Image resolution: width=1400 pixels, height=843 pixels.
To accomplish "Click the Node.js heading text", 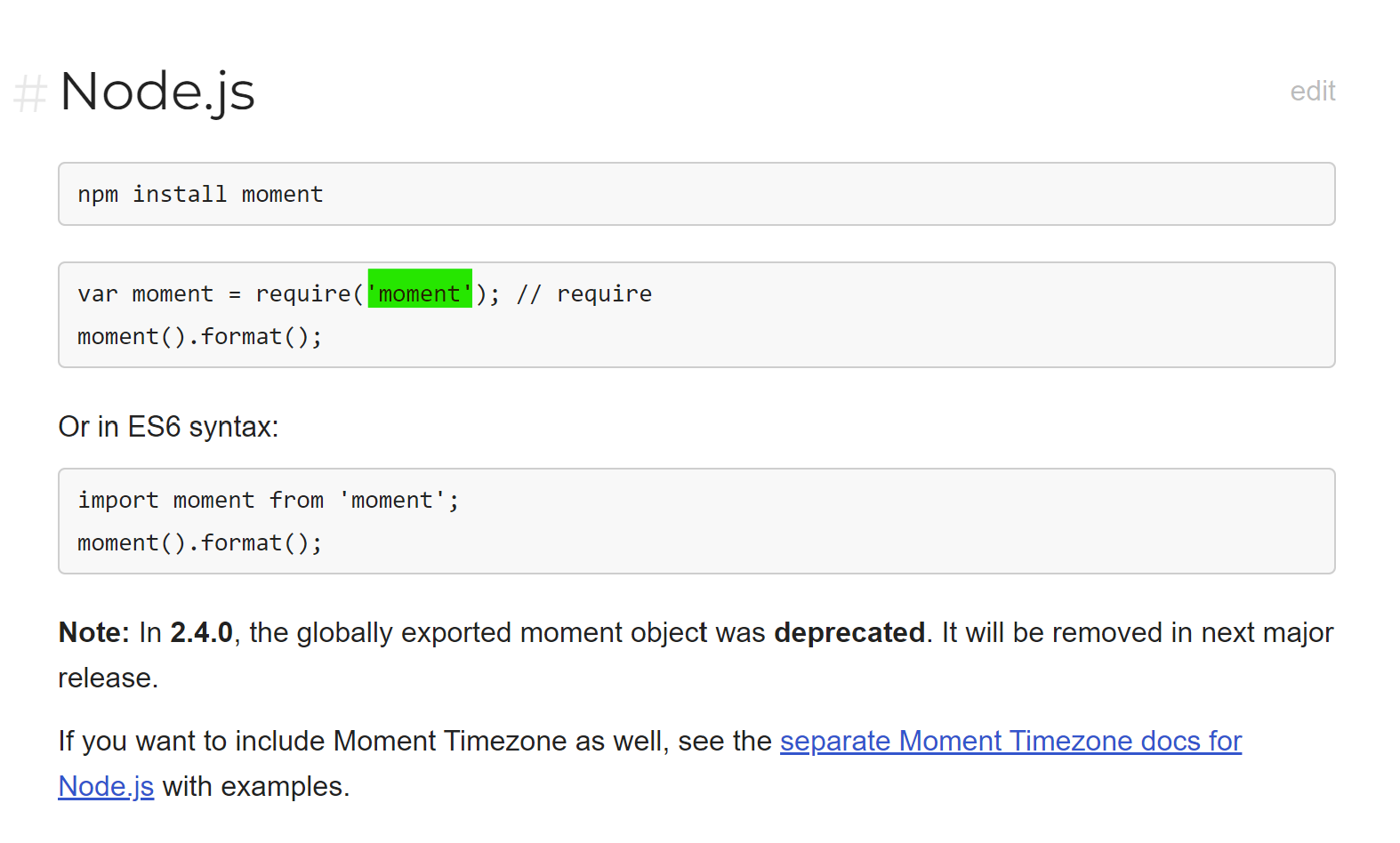I will tap(157, 92).
